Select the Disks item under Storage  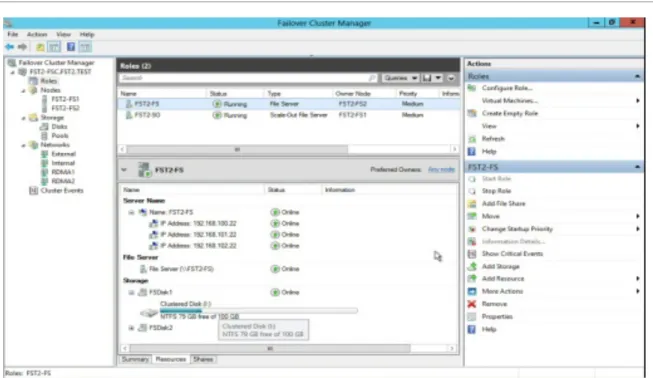[59, 127]
